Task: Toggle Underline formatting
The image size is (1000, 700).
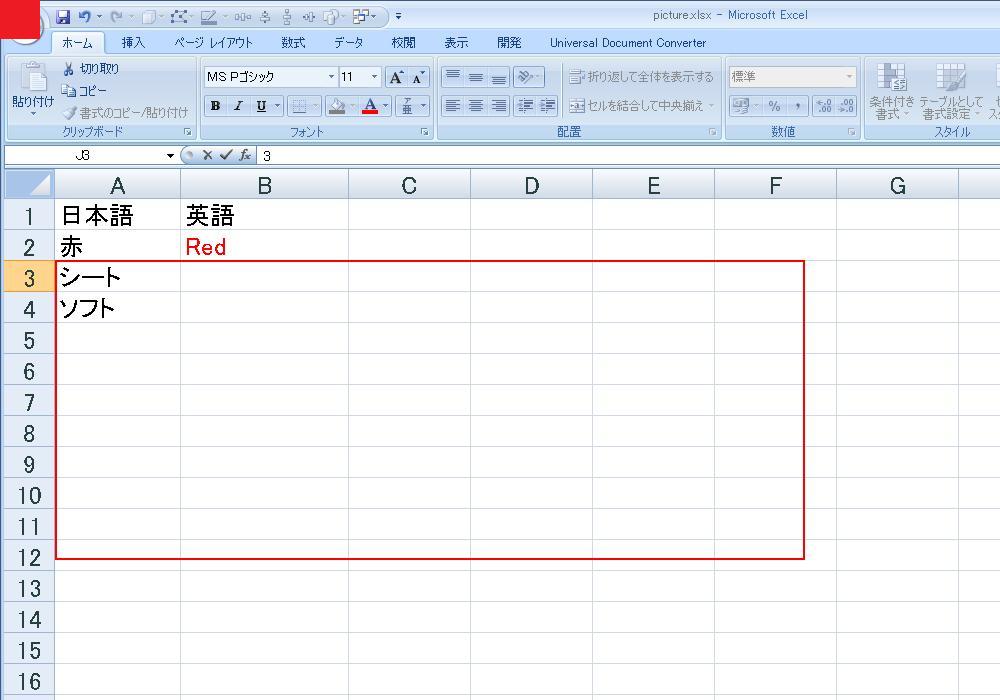Action: point(261,106)
